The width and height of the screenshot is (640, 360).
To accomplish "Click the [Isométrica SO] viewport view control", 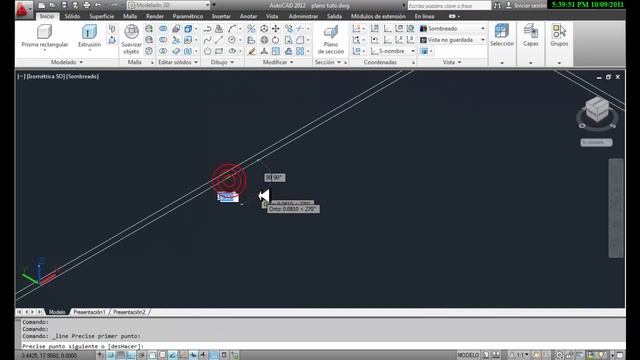I will [45, 76].
